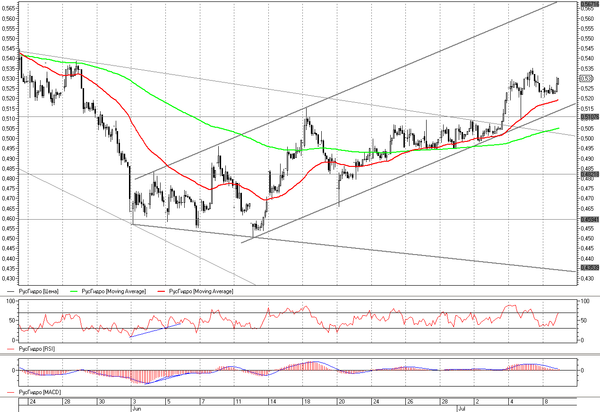
Task: Click the 0,485 label on the left price axis
Action: pos(8,169)
